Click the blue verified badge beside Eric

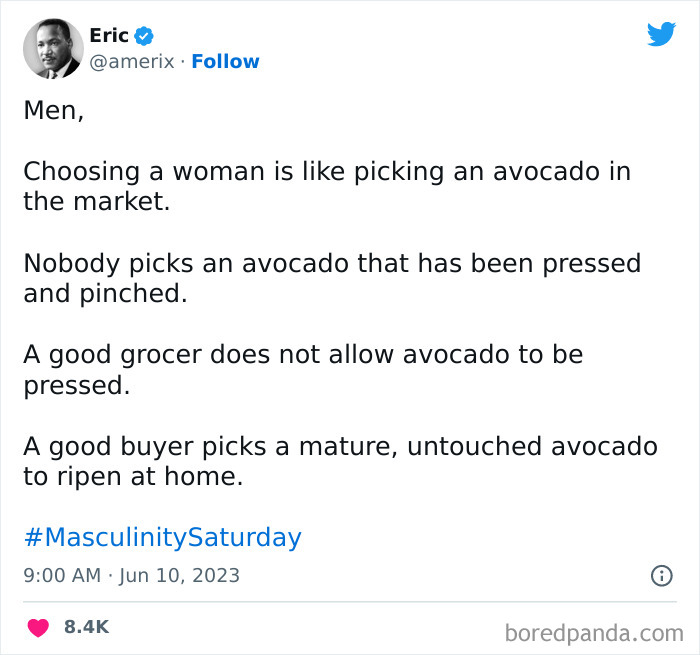[144, 36]
